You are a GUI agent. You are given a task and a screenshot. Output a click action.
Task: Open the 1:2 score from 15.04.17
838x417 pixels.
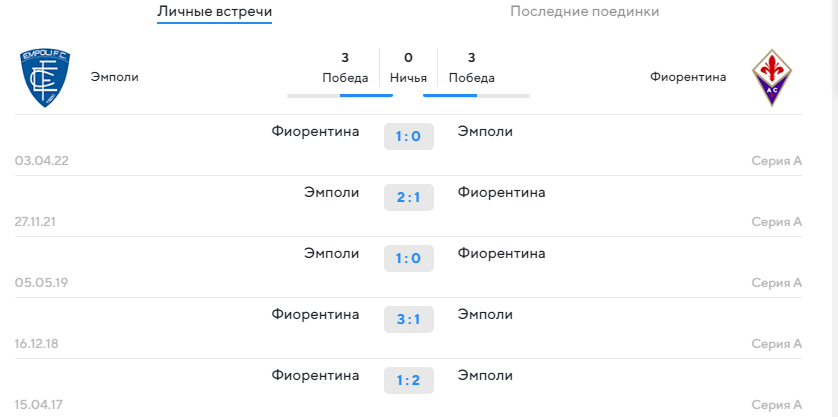(409, 381)
